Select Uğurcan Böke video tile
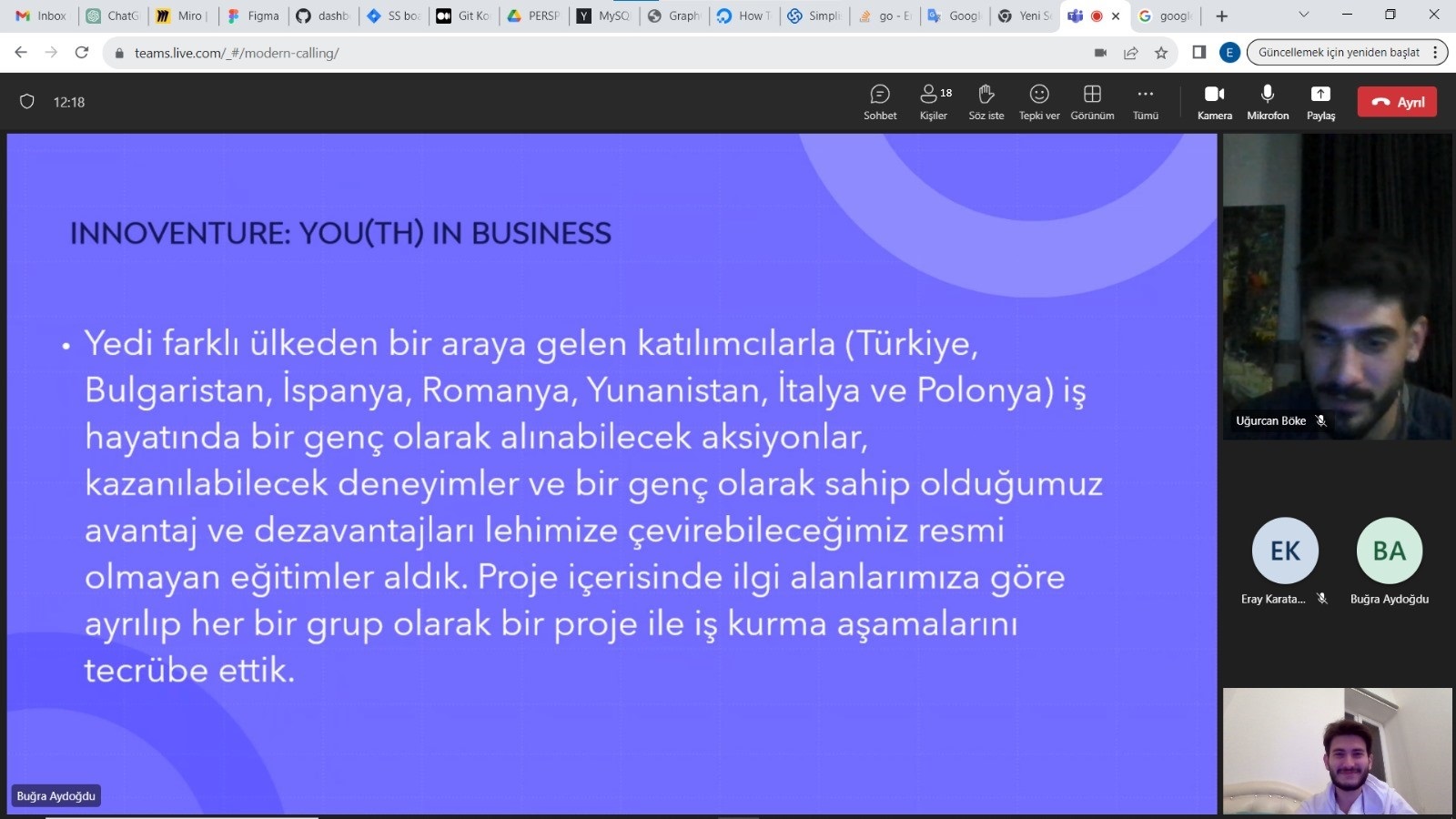The image size is (1456, 819). tap(1338, 287)
